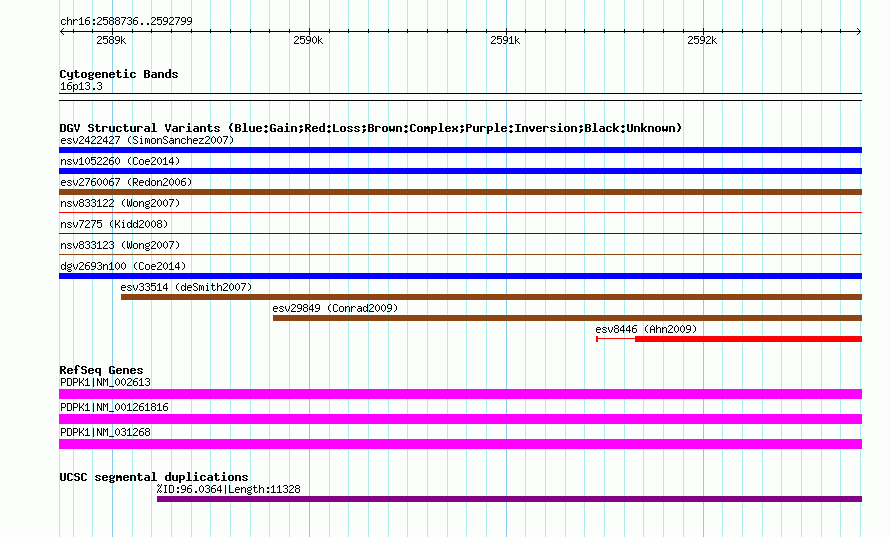The height and width of the screenshot is (537, 890).
Task: Open nsv7275 (Kidd2008) variant label
Action: click(x=114, y=224)
